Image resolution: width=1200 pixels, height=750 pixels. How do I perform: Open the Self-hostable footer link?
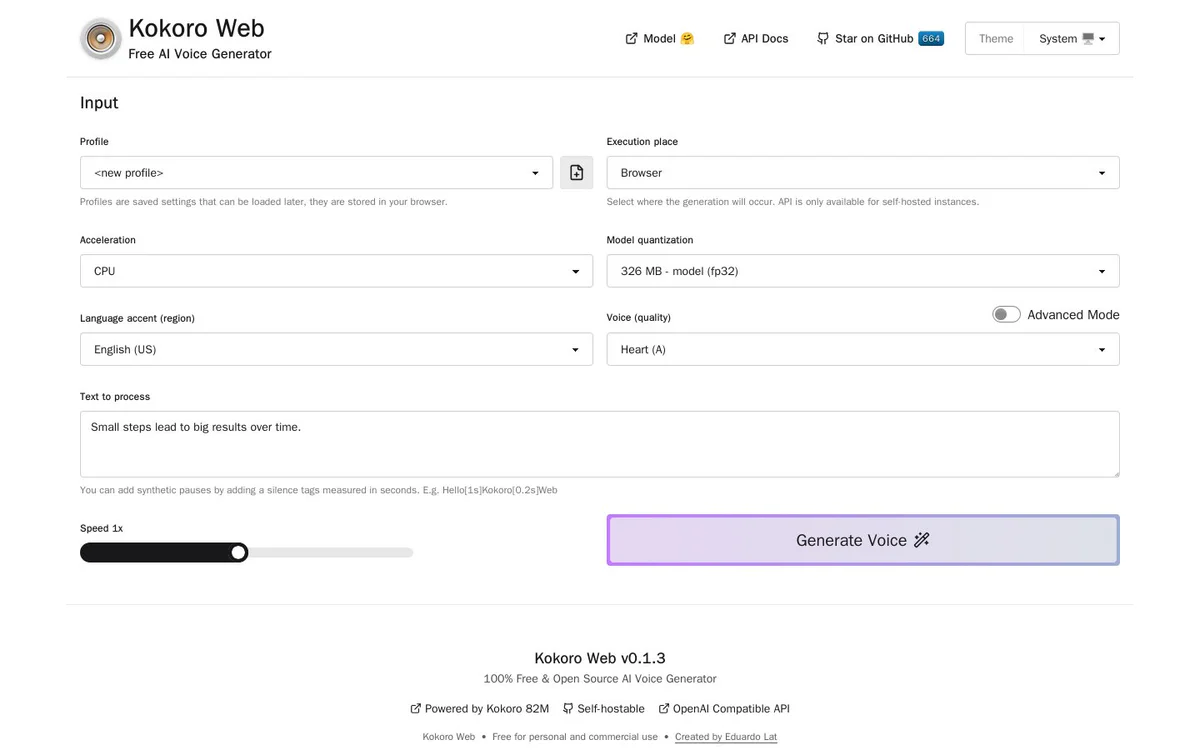coord(603,708)
